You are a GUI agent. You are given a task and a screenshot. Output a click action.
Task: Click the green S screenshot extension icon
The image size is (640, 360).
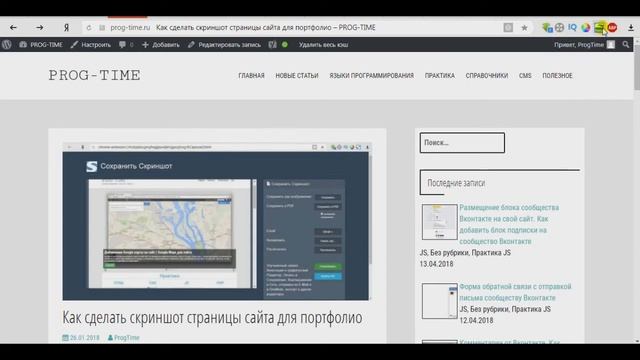[599, 28]
